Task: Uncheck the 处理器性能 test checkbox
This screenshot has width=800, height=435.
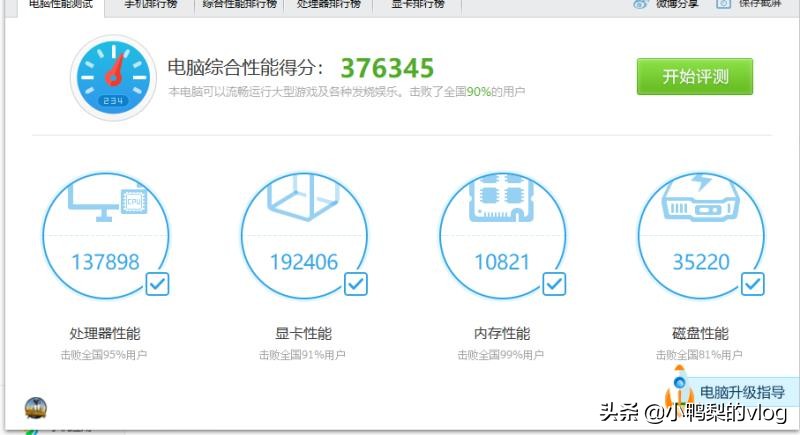Action: click(x=157, y=284)
